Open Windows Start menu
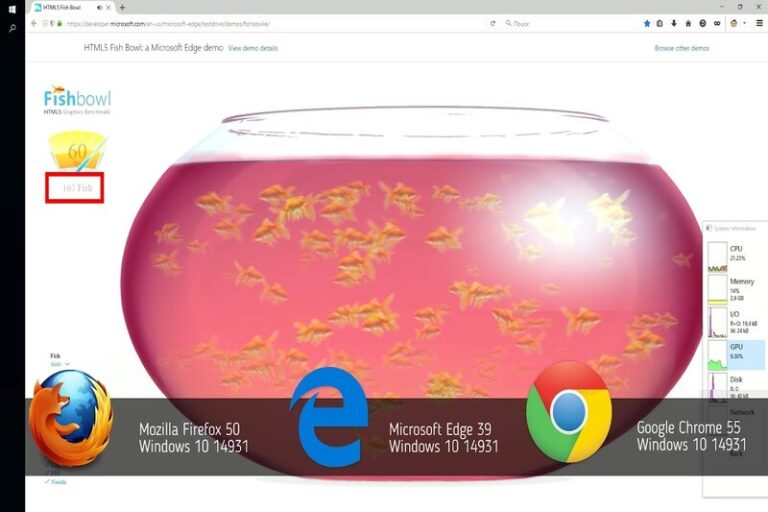The height and width of the screenshot is (512, 768). 12,9
